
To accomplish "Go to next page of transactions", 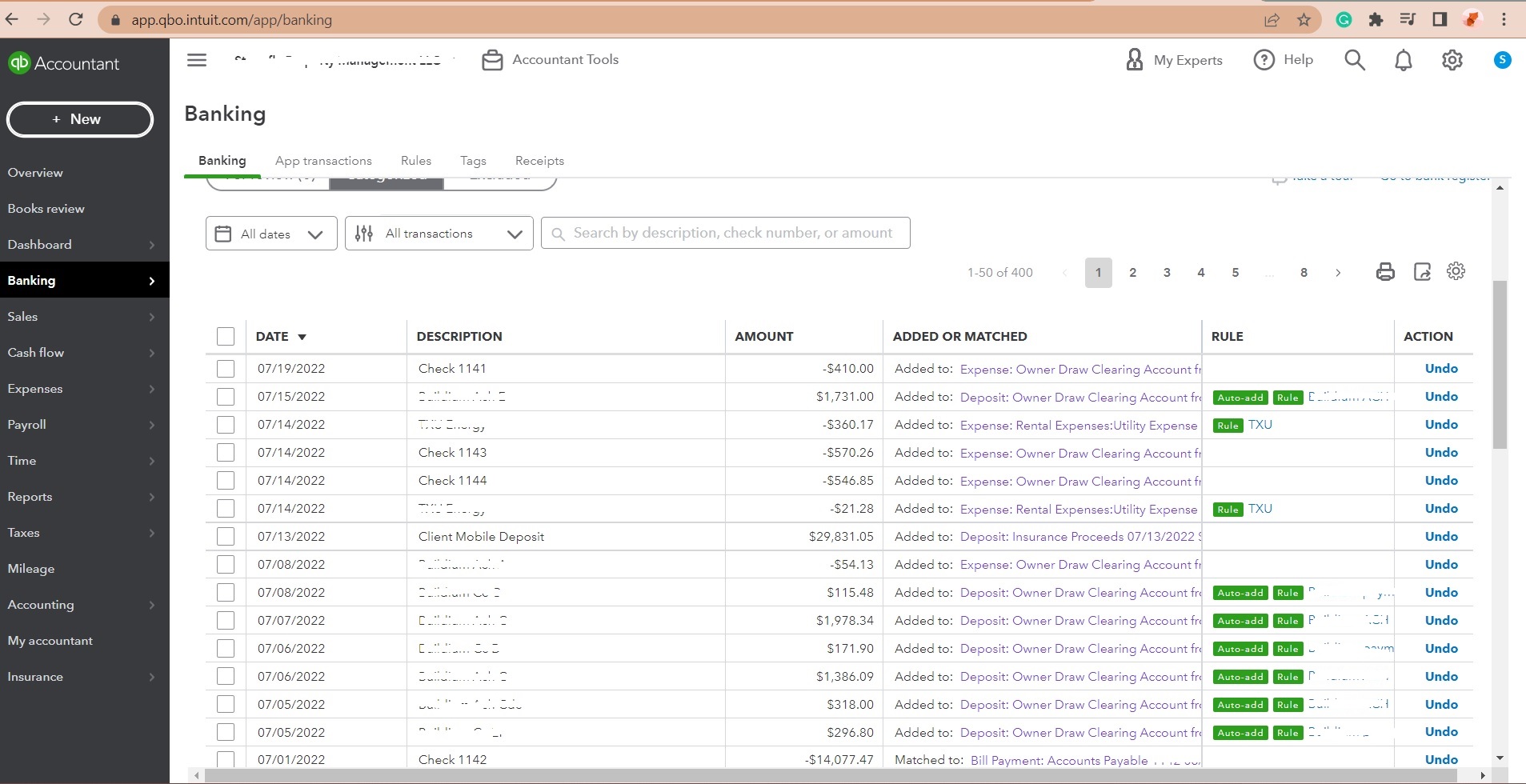I will click(1338, 273).
